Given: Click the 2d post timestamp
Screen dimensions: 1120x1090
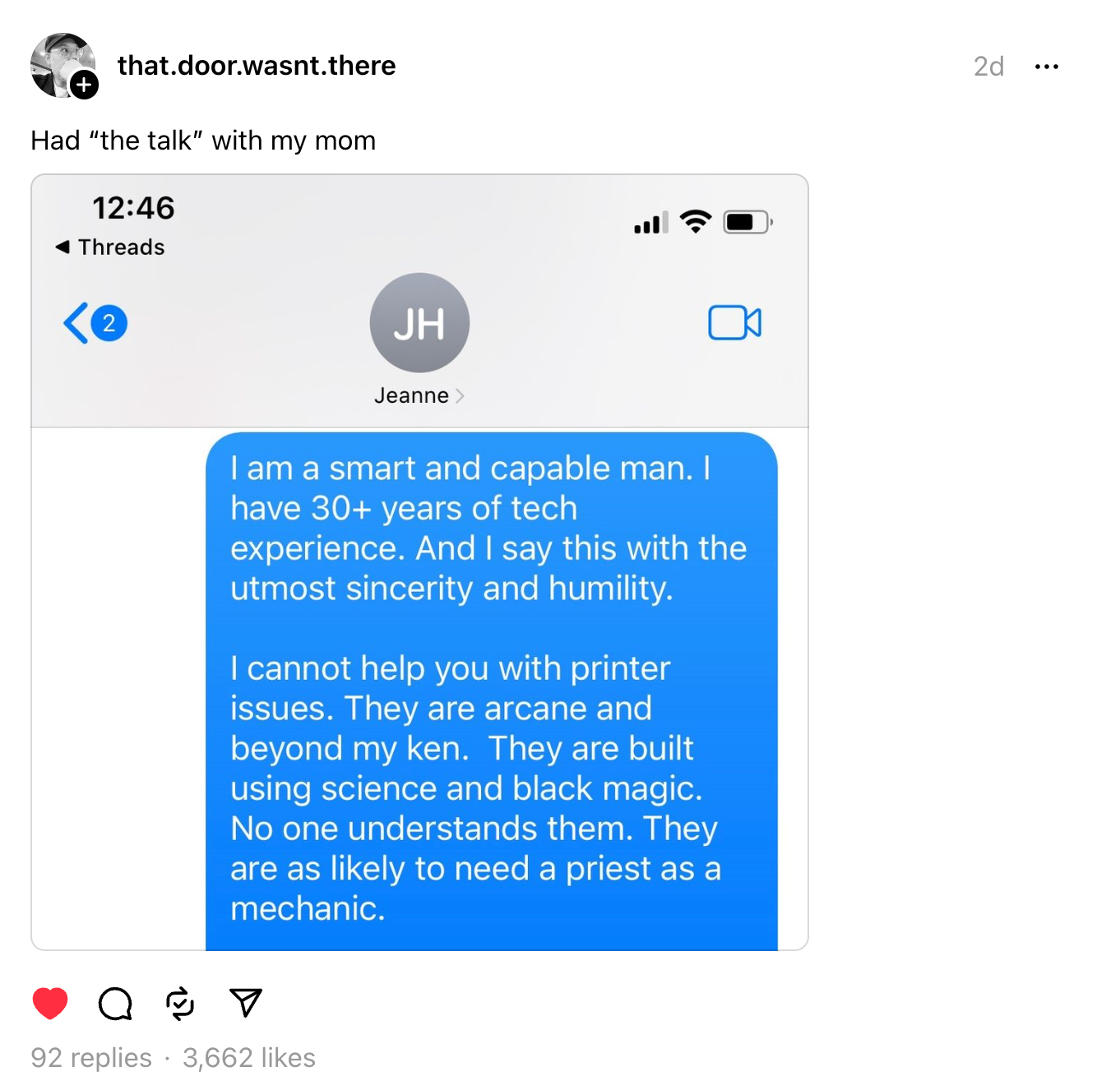Looking at the screenshot, I should pyautogui.click(x=988, y=67).
